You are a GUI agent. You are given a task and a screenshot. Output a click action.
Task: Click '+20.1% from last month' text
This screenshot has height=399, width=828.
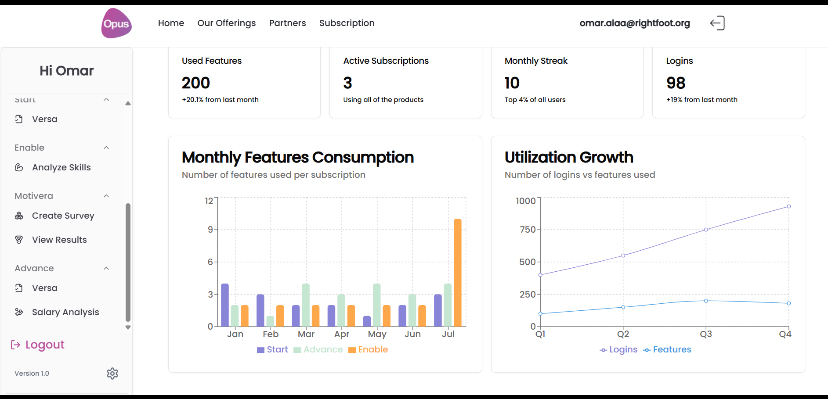point(220,100)
